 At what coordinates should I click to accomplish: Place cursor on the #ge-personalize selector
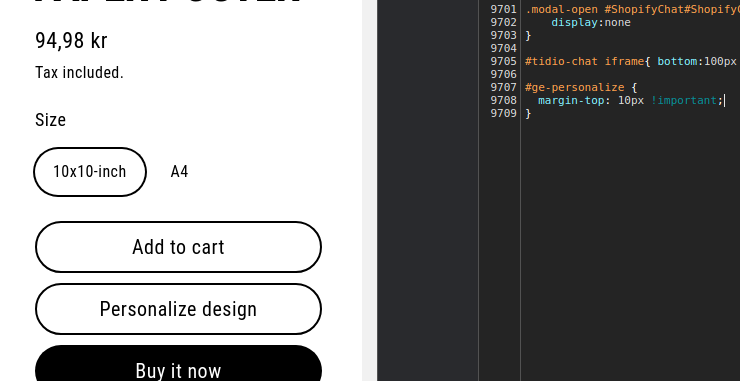[574, 87]
